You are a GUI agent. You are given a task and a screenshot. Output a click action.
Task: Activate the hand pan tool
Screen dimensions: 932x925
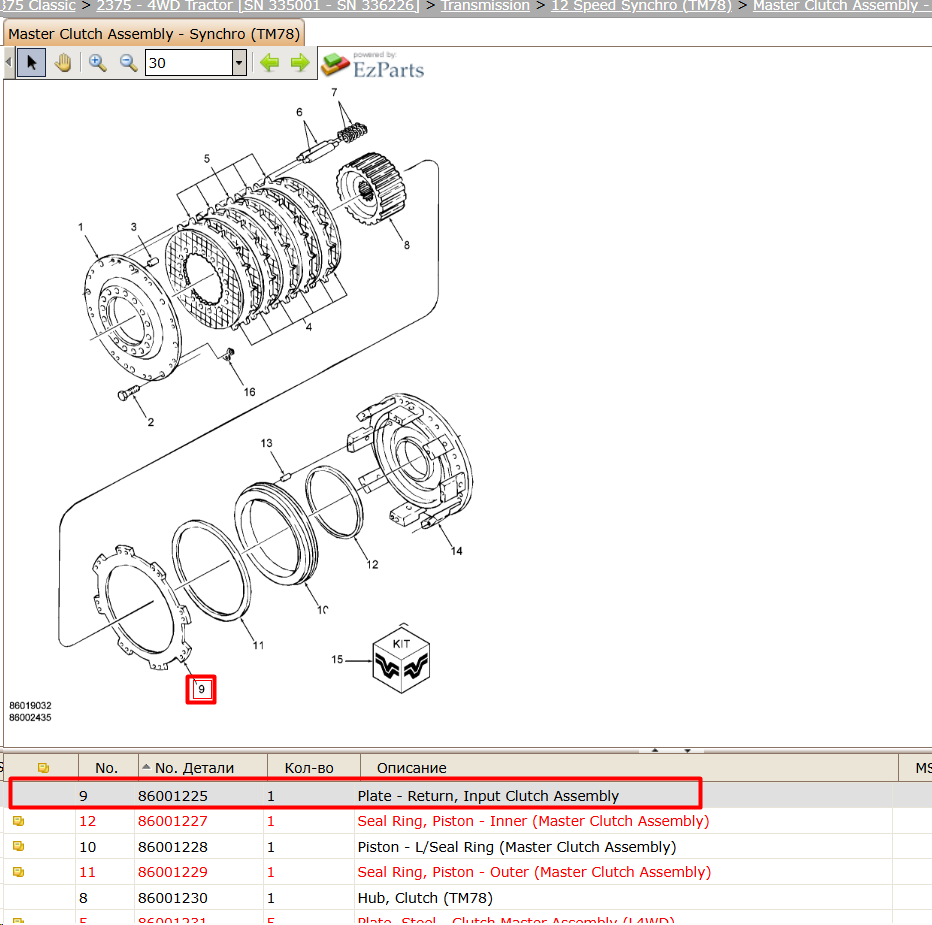[x=63, y=62]
